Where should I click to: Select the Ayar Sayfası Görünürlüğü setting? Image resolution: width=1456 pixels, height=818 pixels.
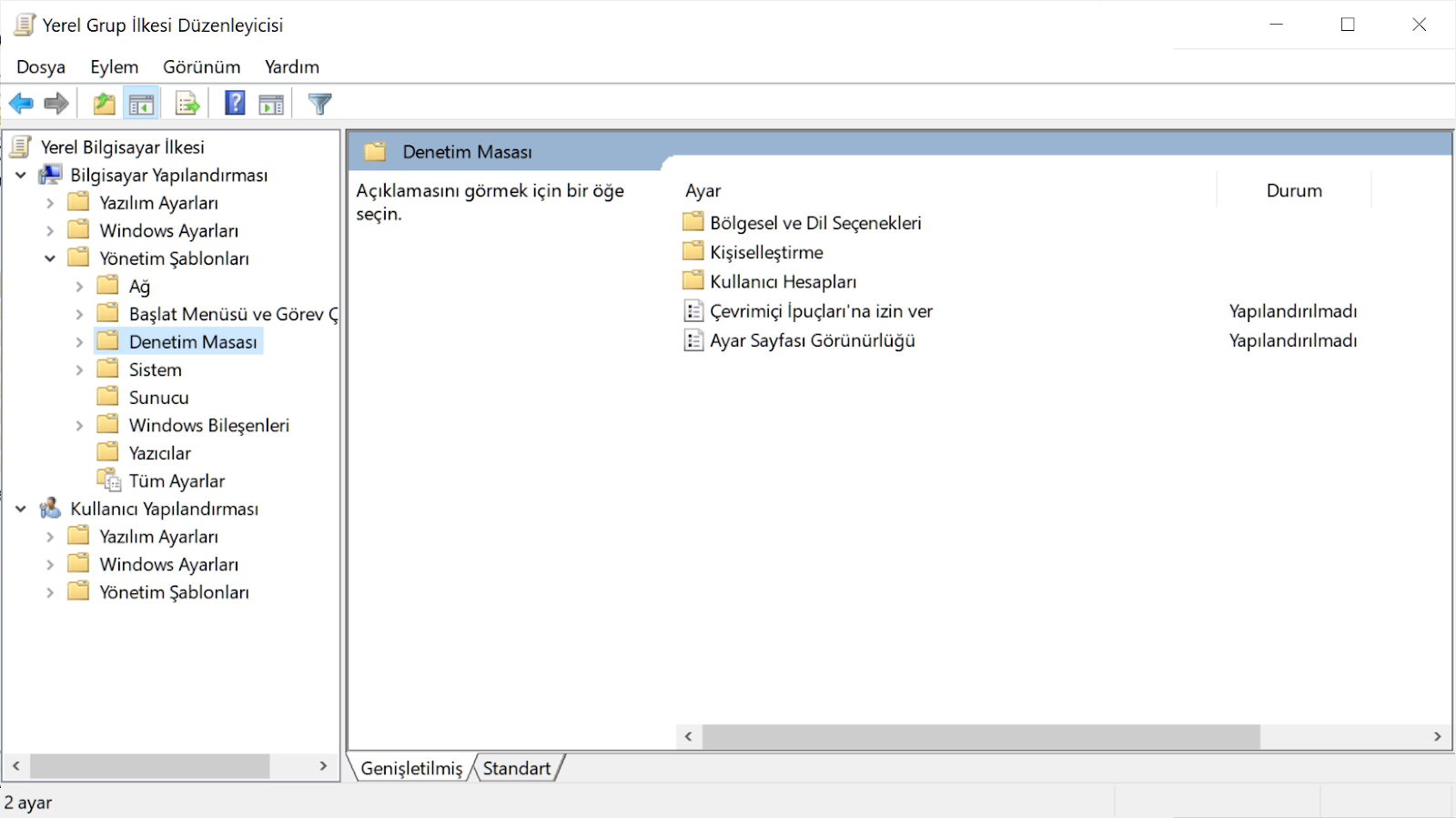click(x=813, y=340)
